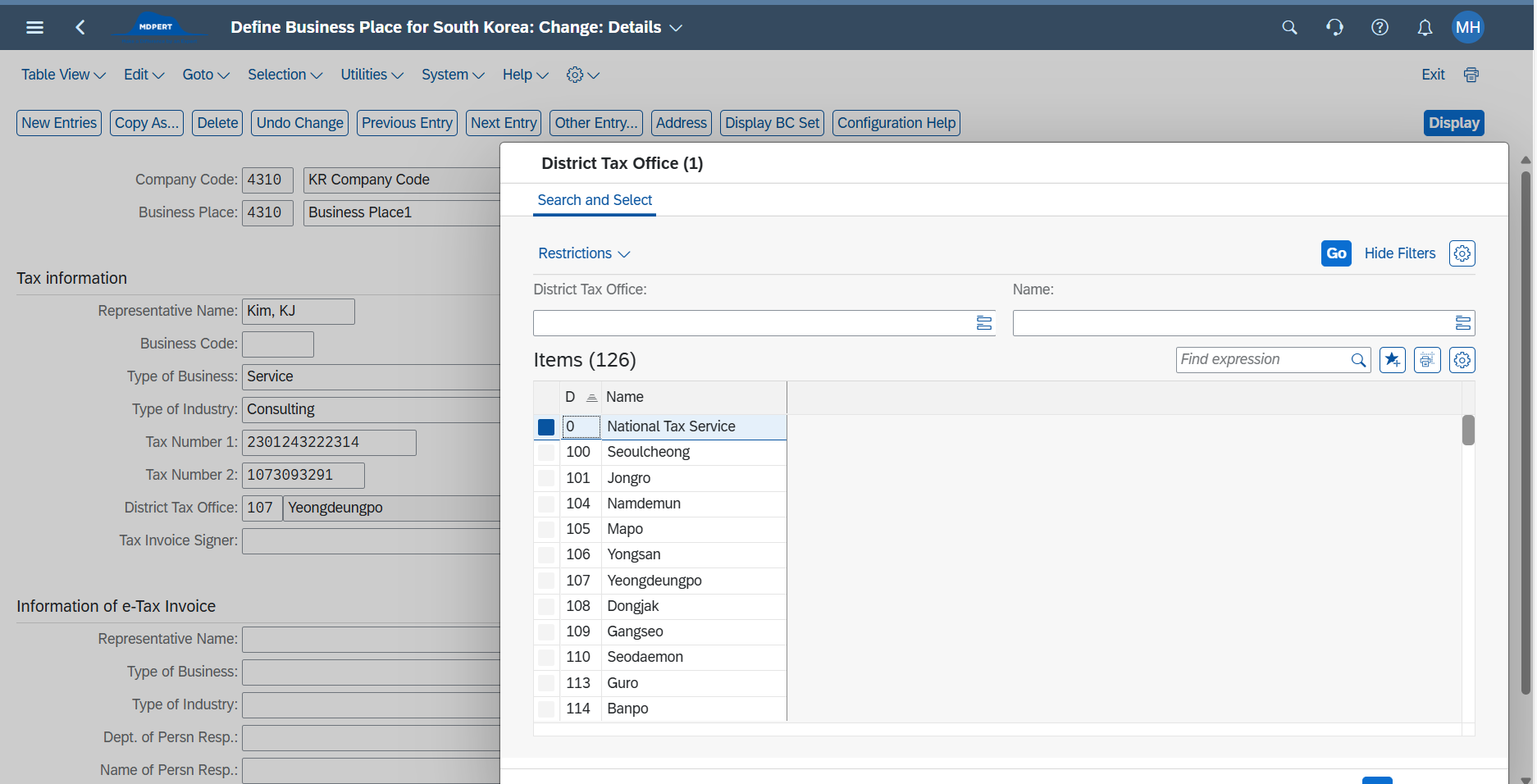Screen dimensions: 1537x784
Task: Click the New Entries button
Action: pyautogui.click(x=59, y=123)
